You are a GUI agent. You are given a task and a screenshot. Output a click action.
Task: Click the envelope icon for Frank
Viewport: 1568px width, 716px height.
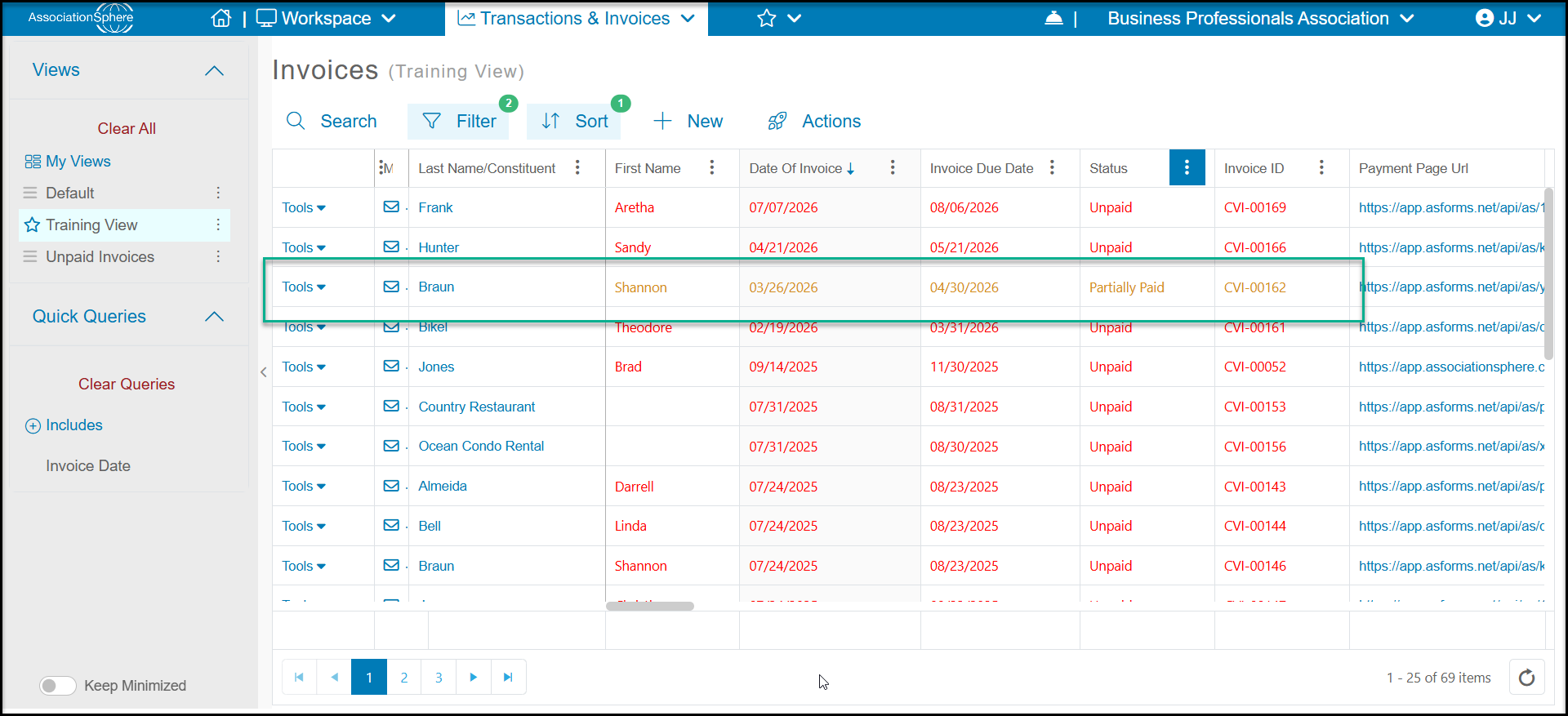(x=391, y=207)
